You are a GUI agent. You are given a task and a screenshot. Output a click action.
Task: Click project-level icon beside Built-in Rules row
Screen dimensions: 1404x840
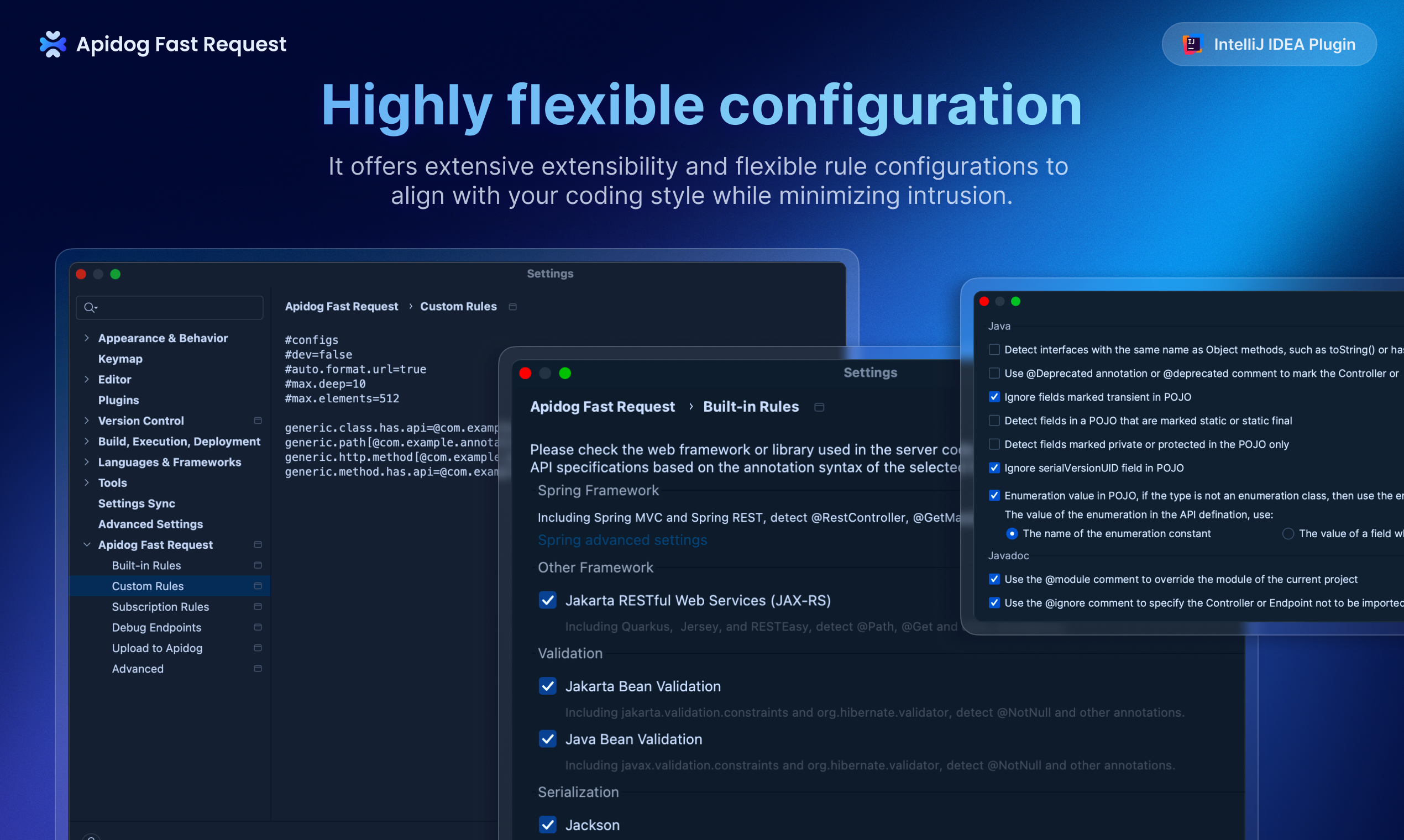(x=258, y=565)
